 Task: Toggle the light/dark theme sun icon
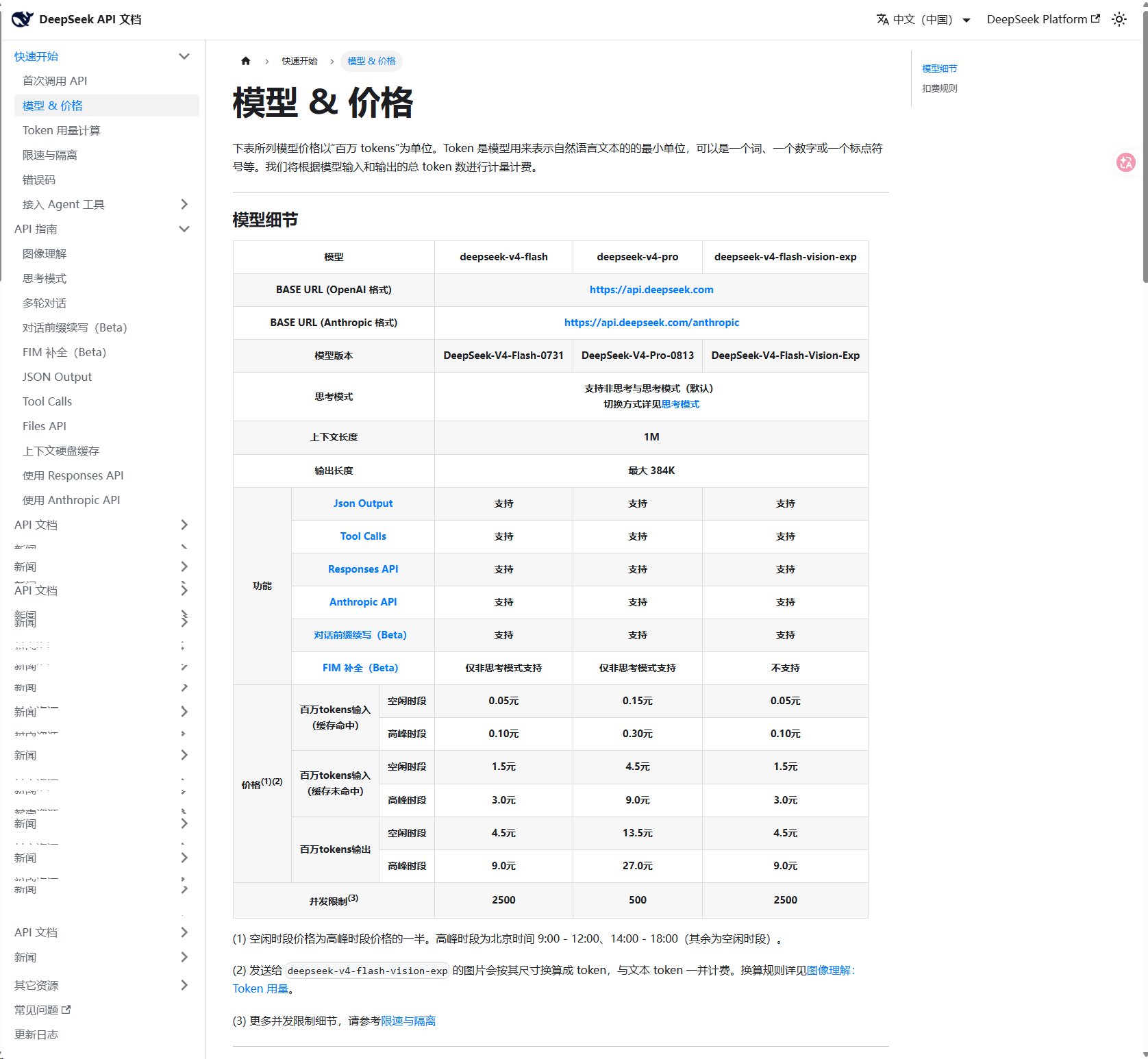1119,19
